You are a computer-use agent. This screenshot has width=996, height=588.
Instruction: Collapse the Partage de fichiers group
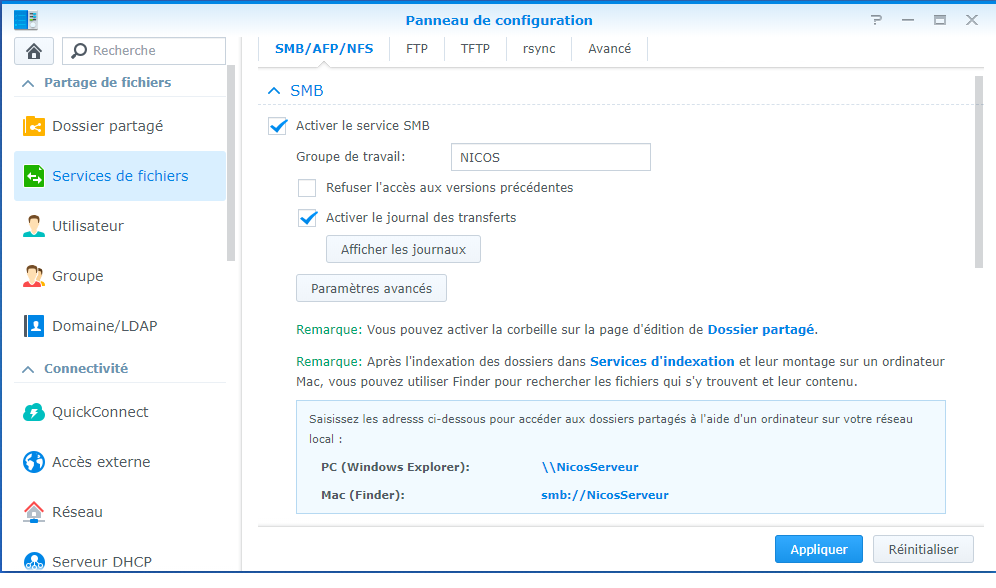[x=26, y=83]
